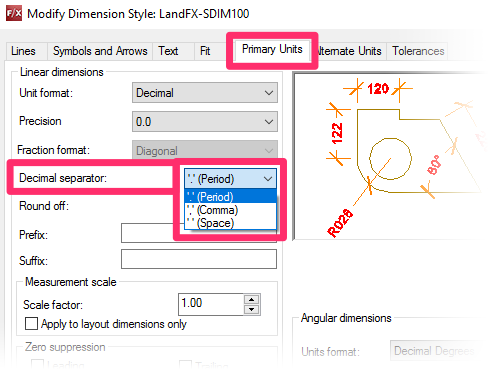Select the Primary Units tab
491x376 pixels.
click(272, 49)
